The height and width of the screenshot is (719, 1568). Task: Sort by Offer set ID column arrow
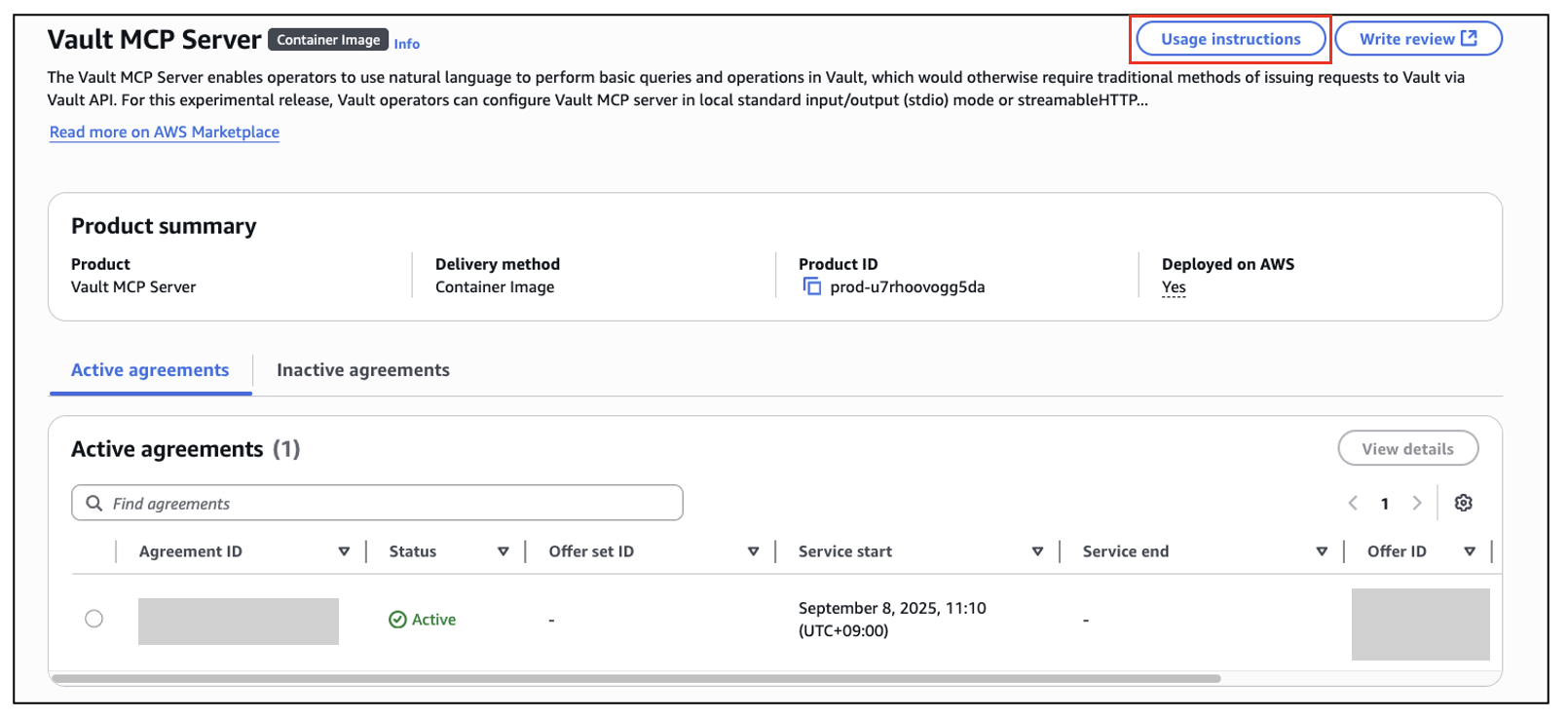pyautogui.click(x=753, y=551)
